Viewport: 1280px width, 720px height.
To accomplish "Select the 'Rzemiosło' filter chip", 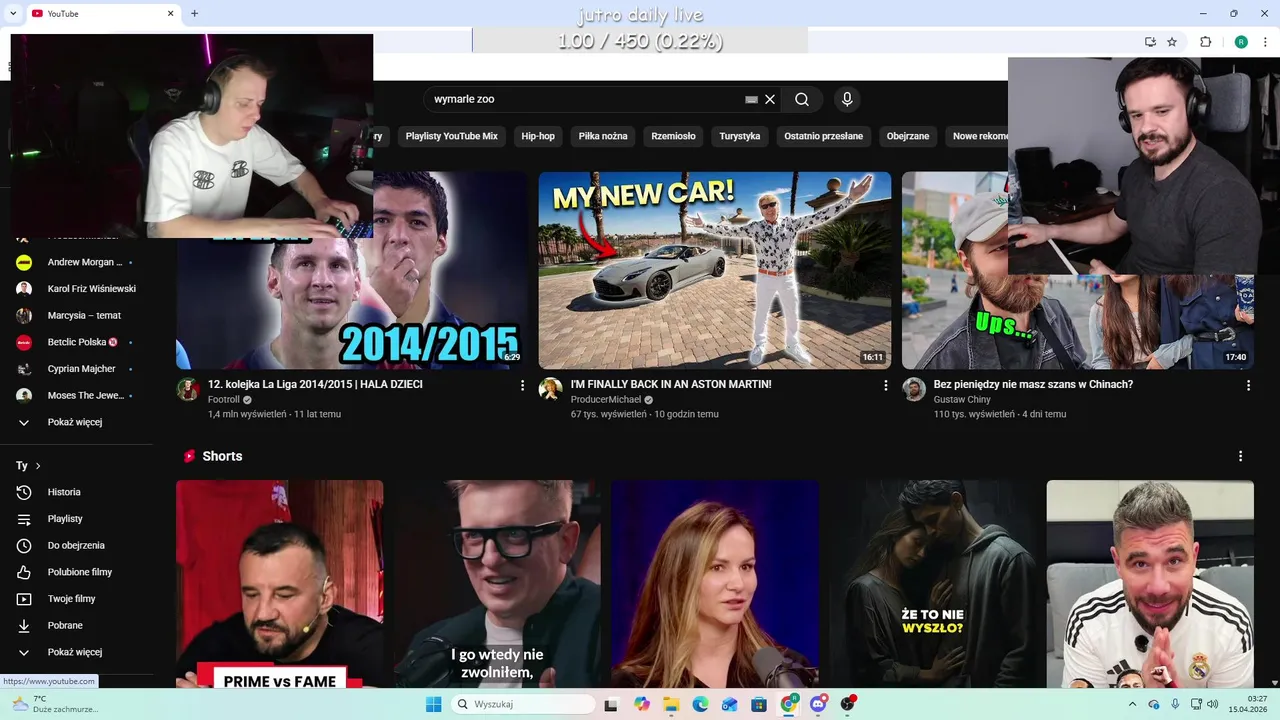I will [673, 136].
